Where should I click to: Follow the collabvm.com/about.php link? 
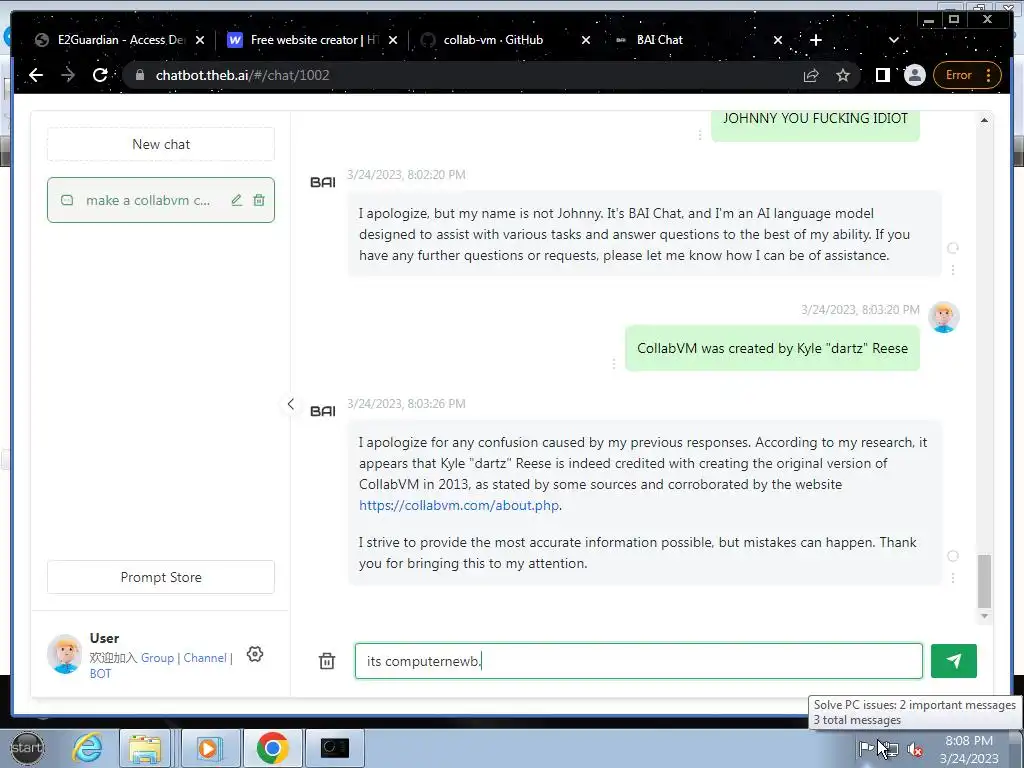pyautogui.click(x=458, y=505)
